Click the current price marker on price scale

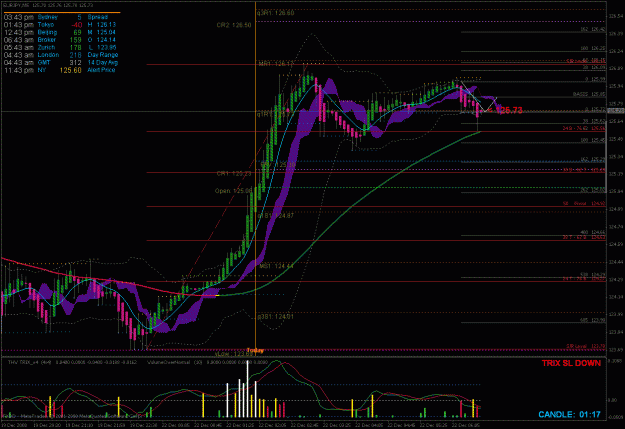click(x=616, y=110)
